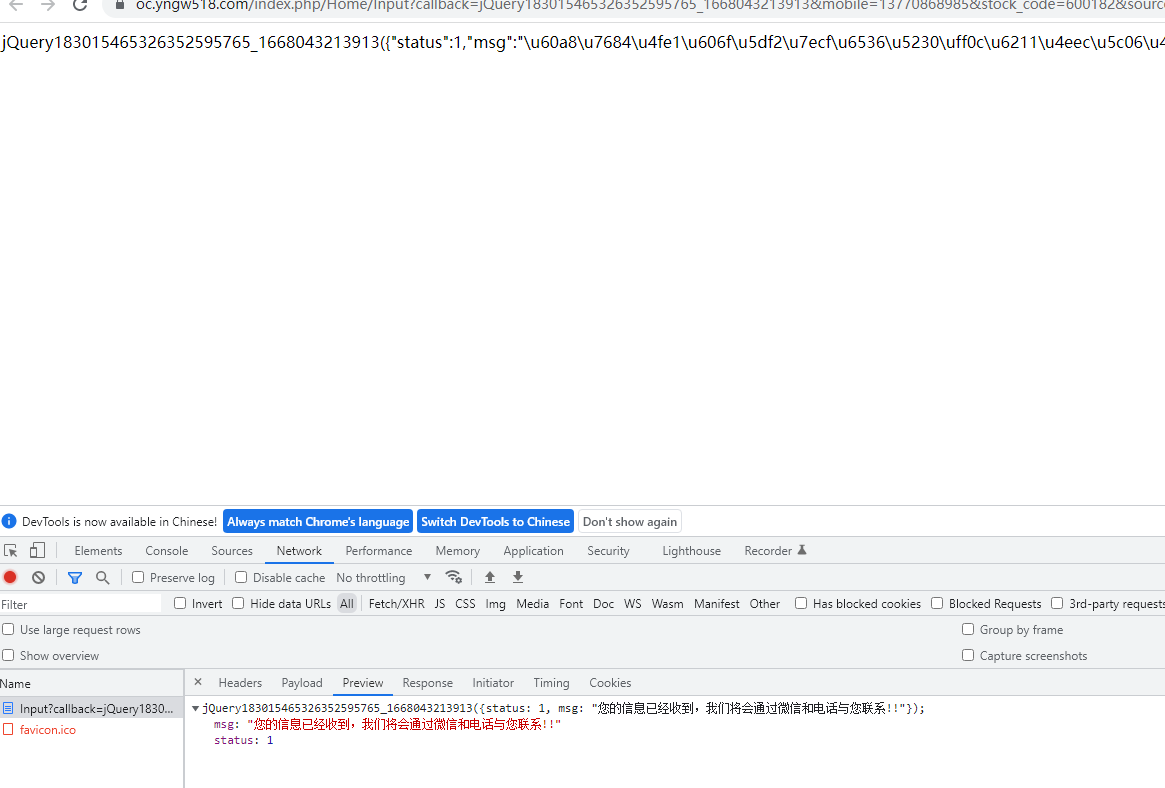Select the favicon.ico request row
The width and height of the screenshot is (1165, 788).
(47, 730)
